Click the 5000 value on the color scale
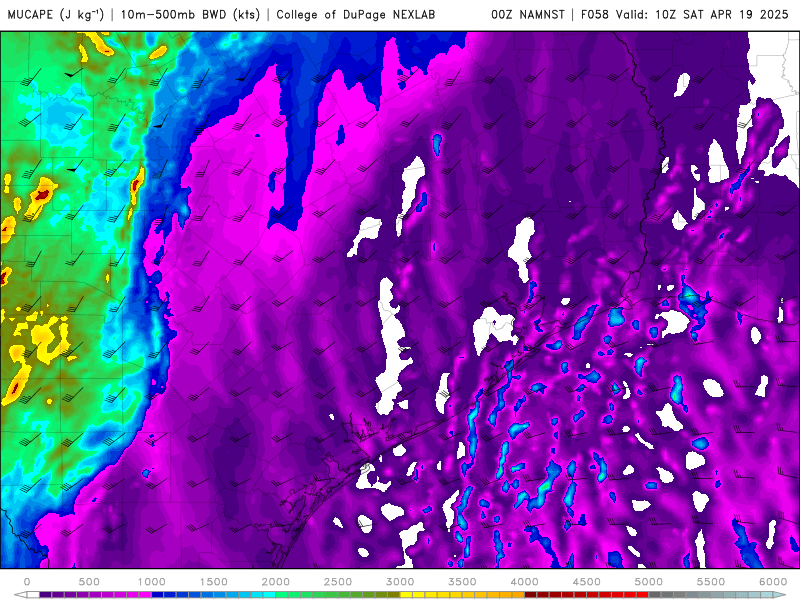This screenshot has height=600, width=800. (648, 582)
